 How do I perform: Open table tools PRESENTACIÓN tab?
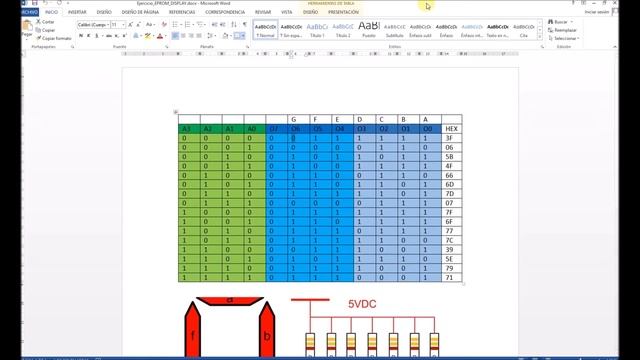point(343,12)
